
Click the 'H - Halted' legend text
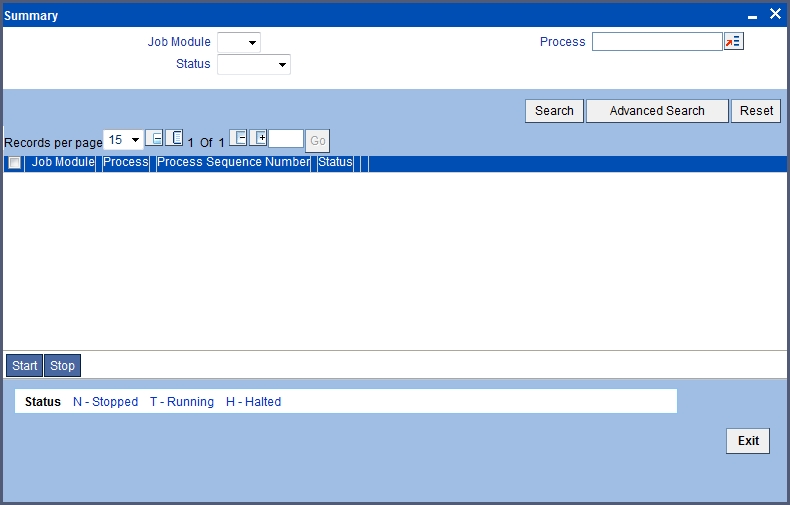coord(253,402)
